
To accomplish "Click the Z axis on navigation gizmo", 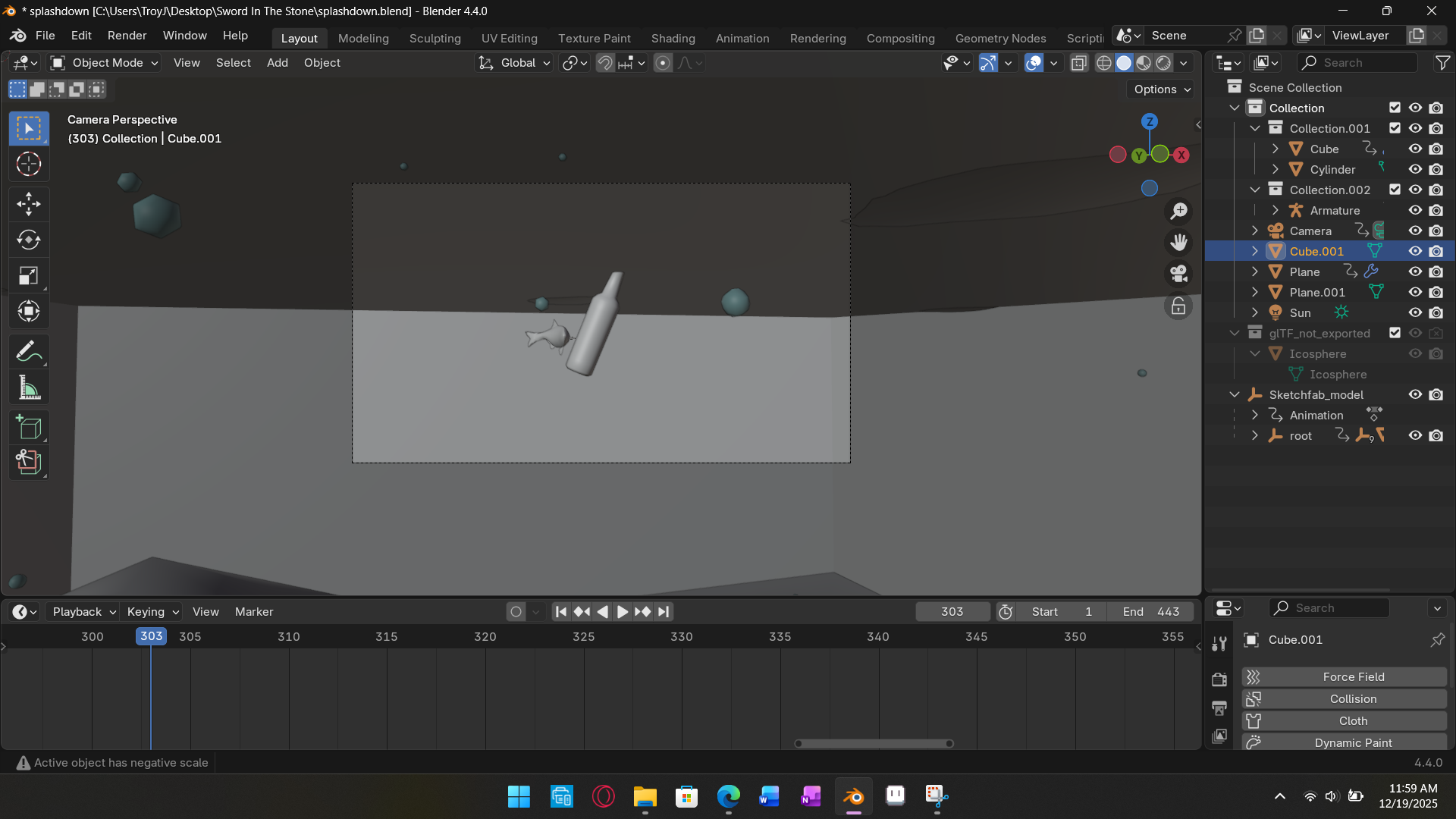I will (1150, 121).
